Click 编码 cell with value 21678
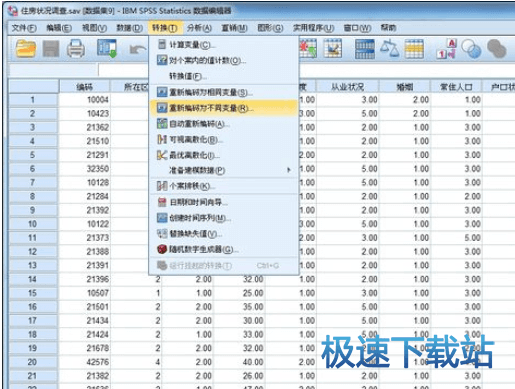The image size is (515, 389). pyautogui.click(x=85, y=348)
